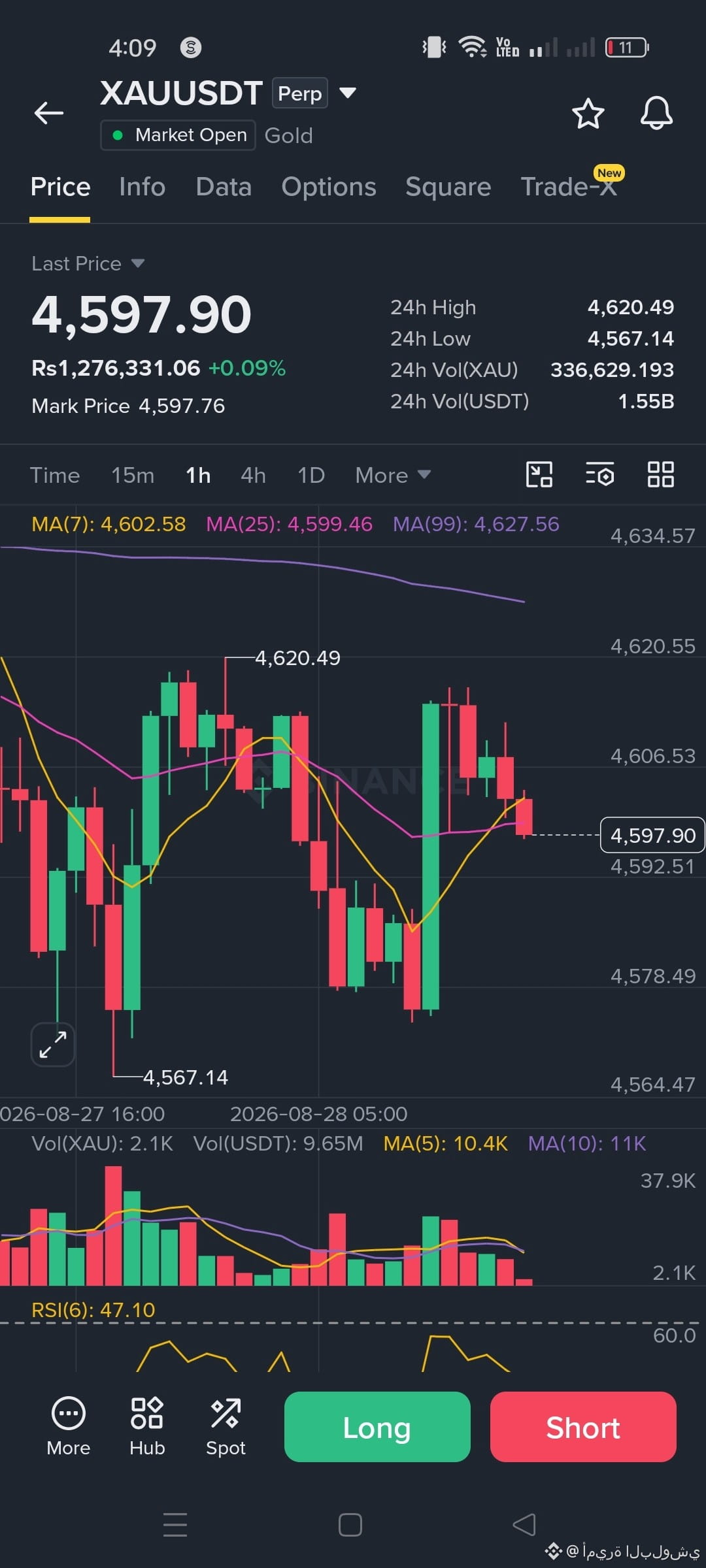The width and height of the screenshot is (706, 1568).
Task: Tap the Vol(USDT): 9.65M label
Action: pos(278,1143)
